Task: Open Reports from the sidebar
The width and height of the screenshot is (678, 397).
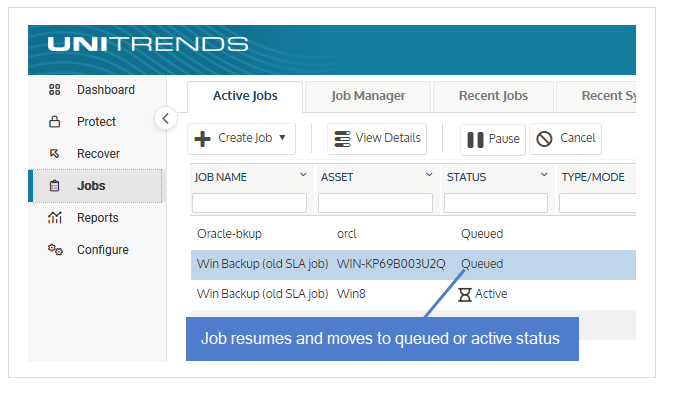Action: point(97,218)
